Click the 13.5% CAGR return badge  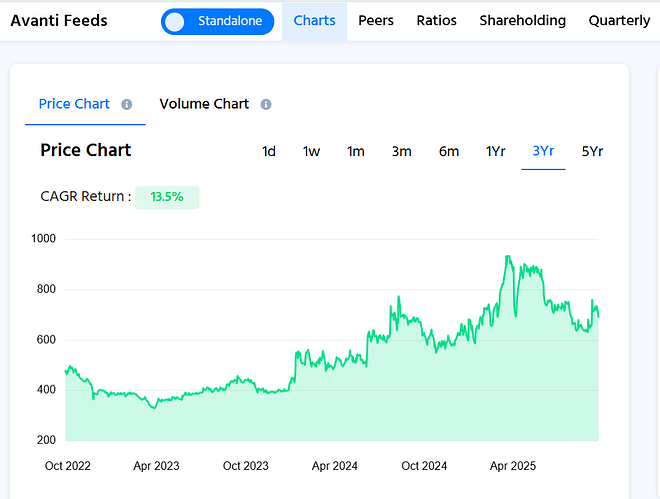coord(167,197)
